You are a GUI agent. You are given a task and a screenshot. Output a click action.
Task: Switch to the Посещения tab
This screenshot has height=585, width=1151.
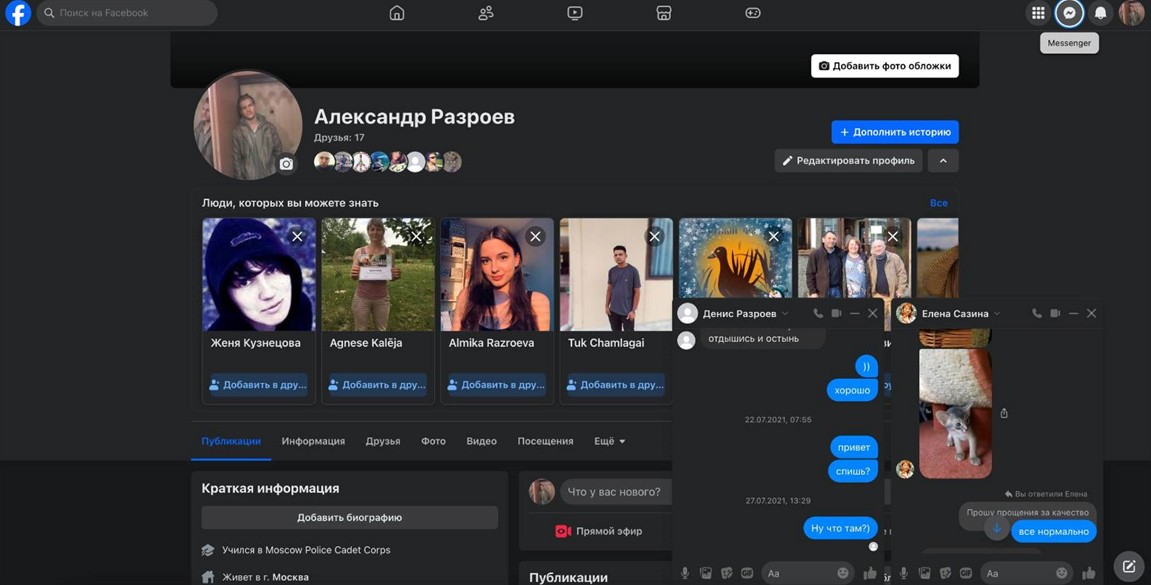(x=545, y=441)
